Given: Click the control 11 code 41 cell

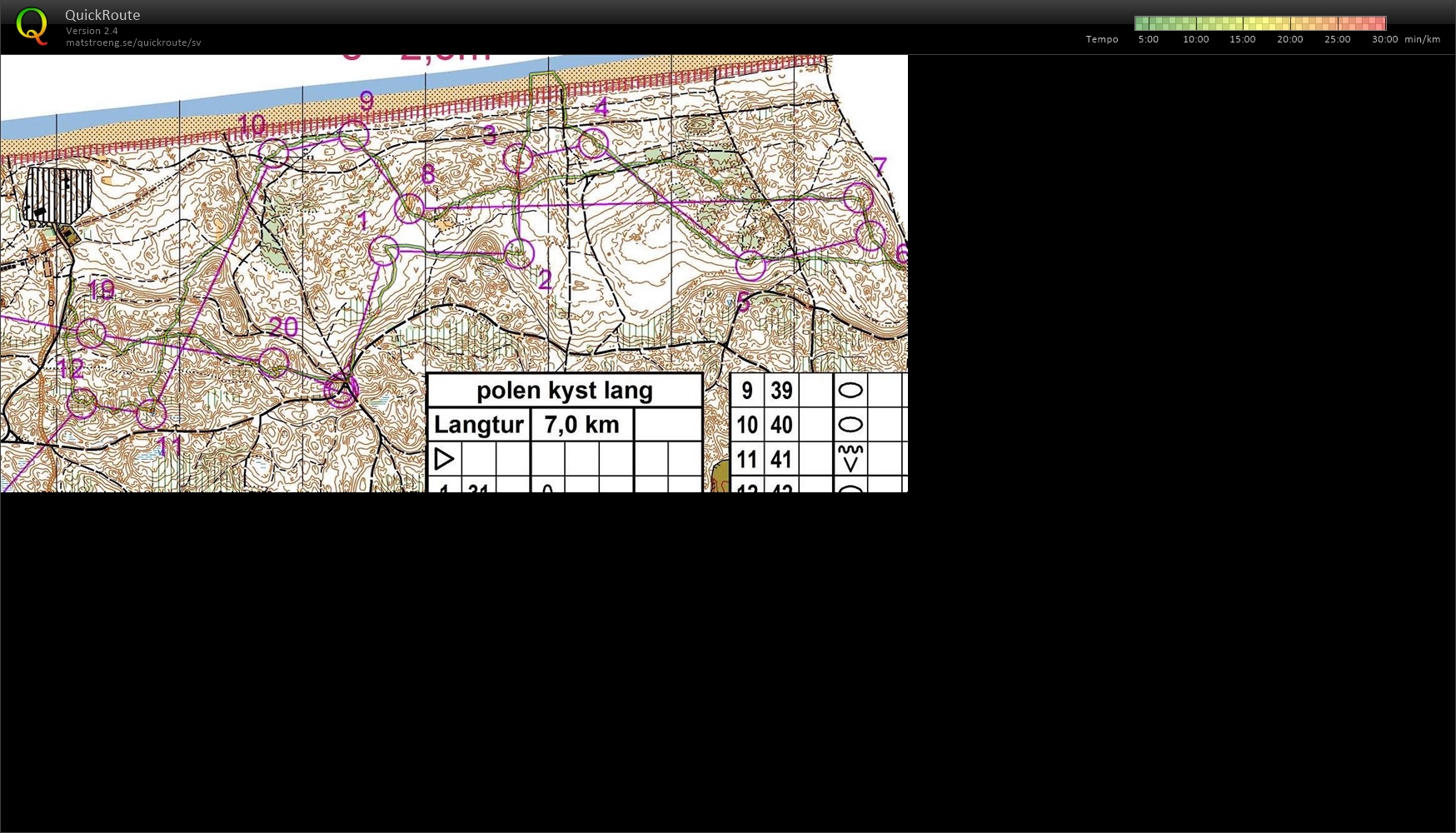Looking at the screenshot, I should 781,459.
